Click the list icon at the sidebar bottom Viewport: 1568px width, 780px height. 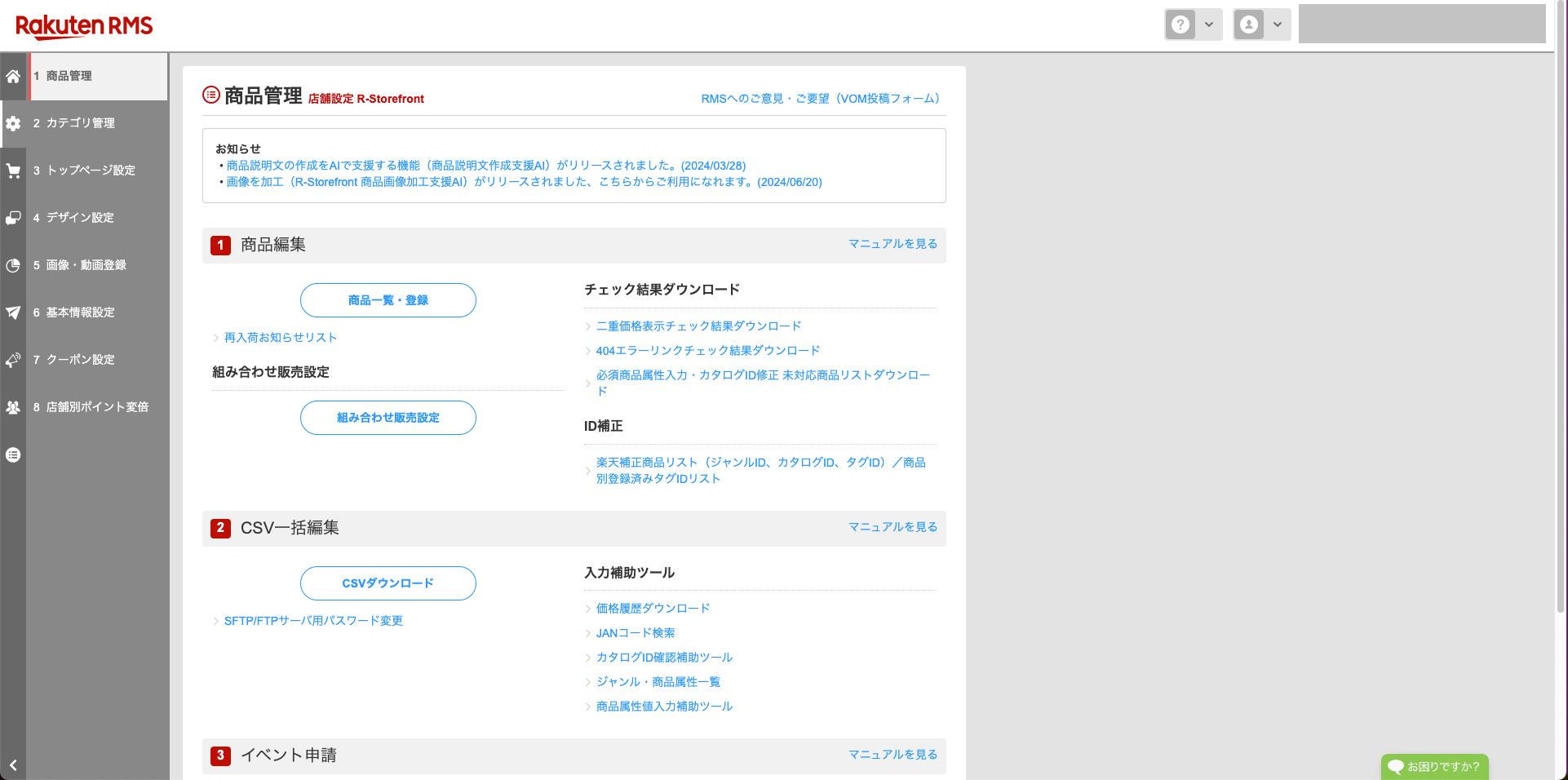click(13, 454)
